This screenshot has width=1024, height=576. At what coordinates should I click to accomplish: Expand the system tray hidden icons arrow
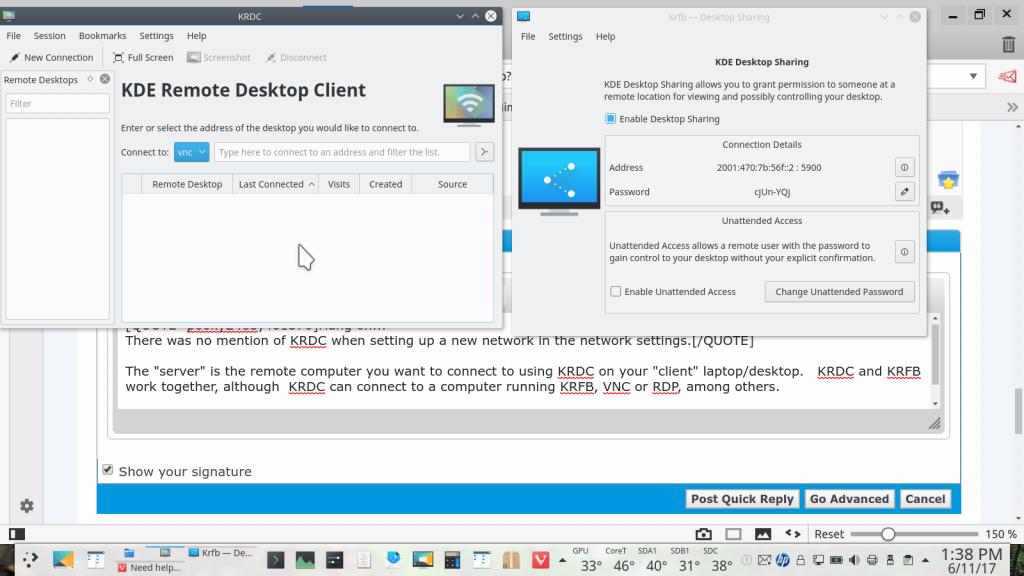pos(923,560)
